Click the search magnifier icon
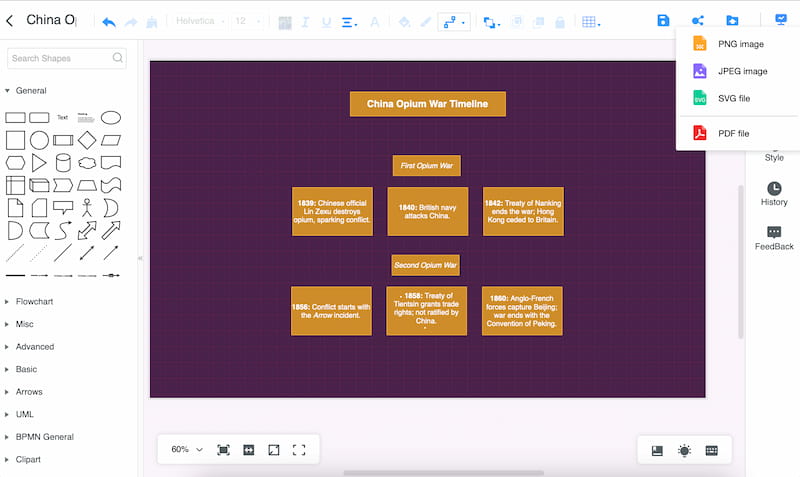Viewport: 800px width, 477px height. [x=118, y=58]
